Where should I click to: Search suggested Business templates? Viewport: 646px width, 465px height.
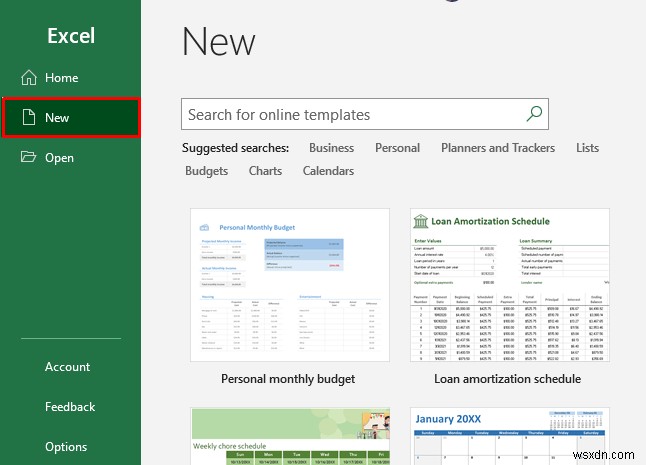point(331,148)
